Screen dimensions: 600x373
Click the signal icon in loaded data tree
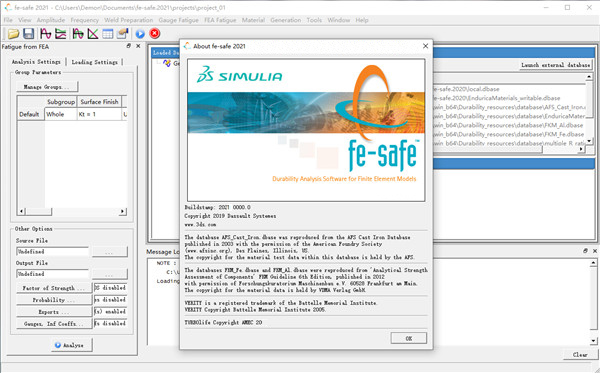point(167,63)
